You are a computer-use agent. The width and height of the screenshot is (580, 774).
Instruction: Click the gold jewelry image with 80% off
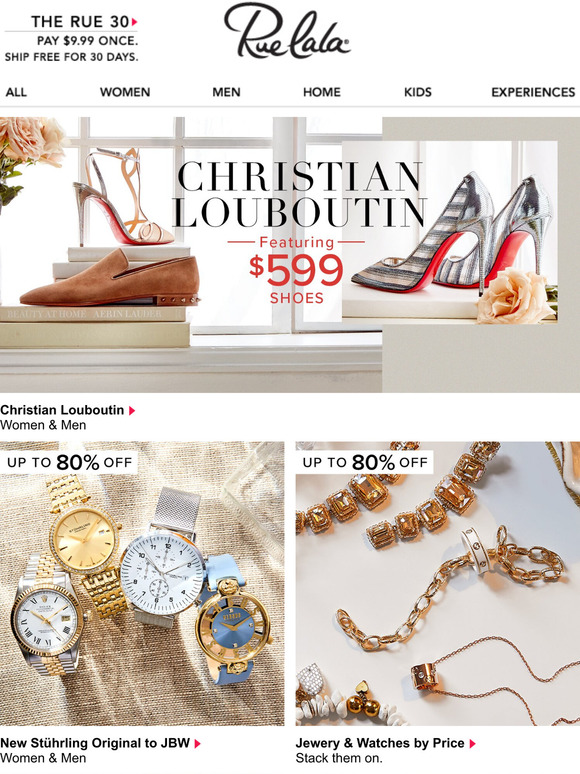click(x=438, y=583)
